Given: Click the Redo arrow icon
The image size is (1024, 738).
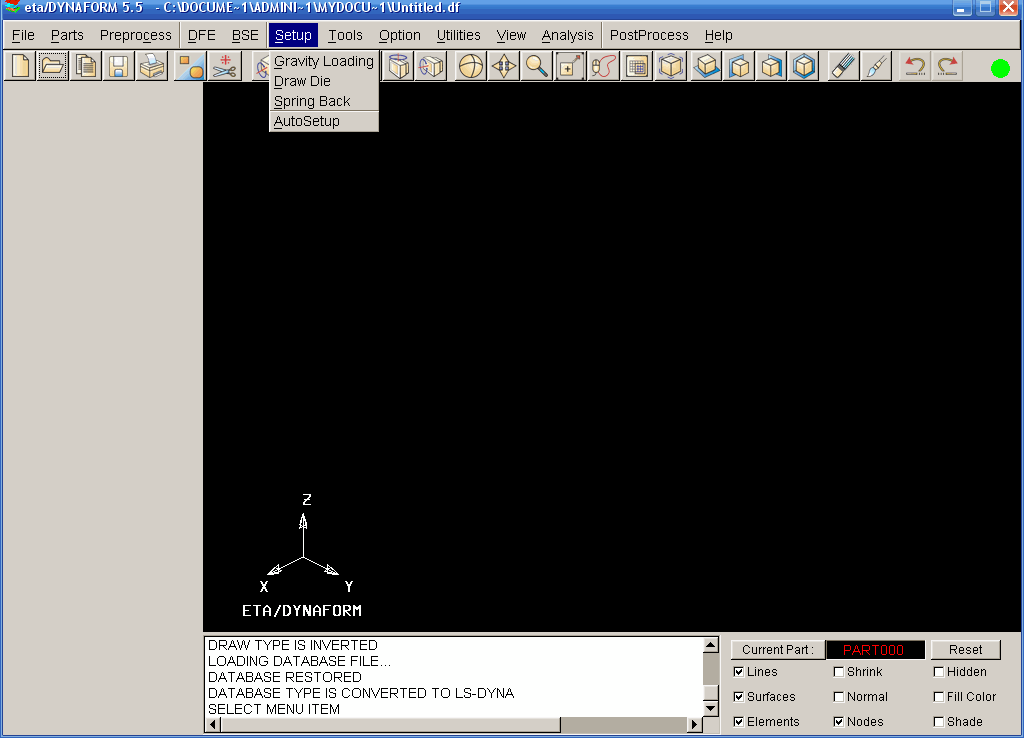Looking at the screenshot, I should point(947,66).
